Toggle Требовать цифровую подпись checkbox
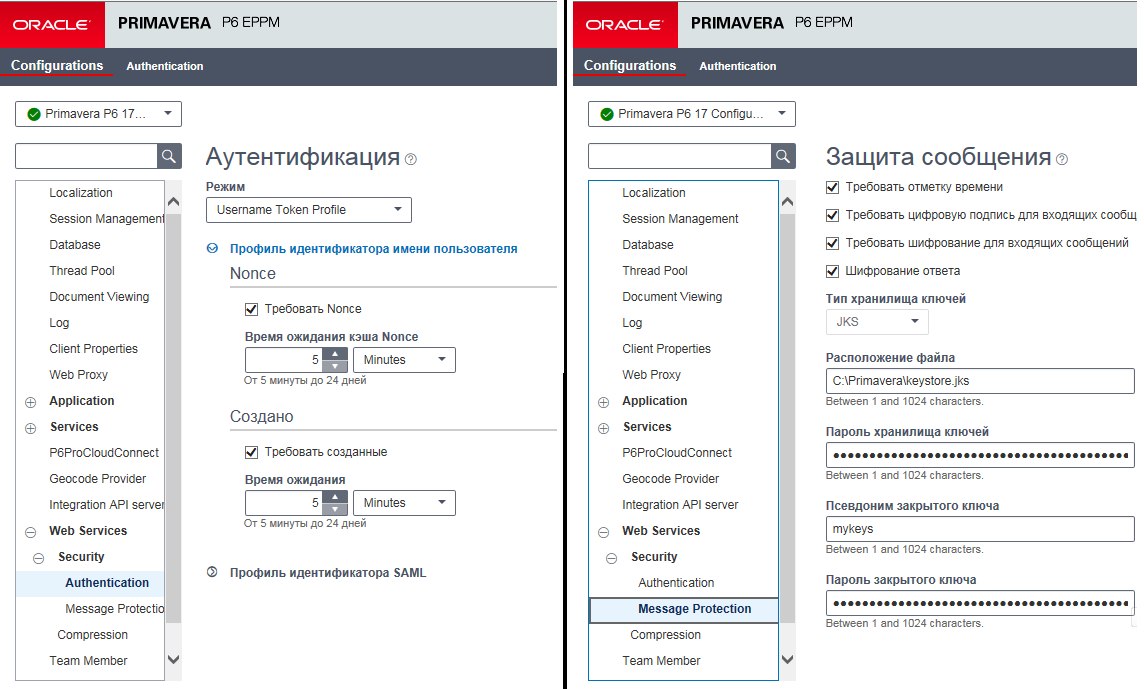Image resolution: width=1144 pixels, height=689 pixels. pos(832,215)
